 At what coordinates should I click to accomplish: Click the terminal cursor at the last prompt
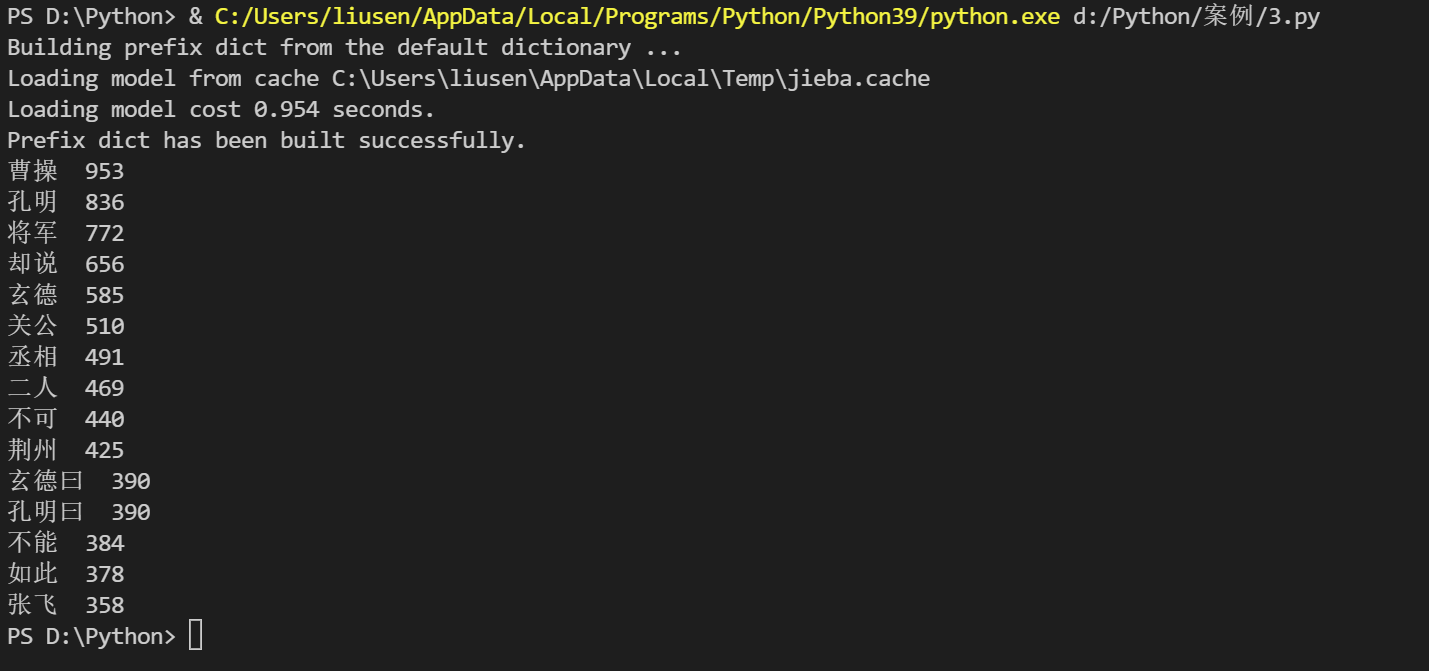point(195,635)
